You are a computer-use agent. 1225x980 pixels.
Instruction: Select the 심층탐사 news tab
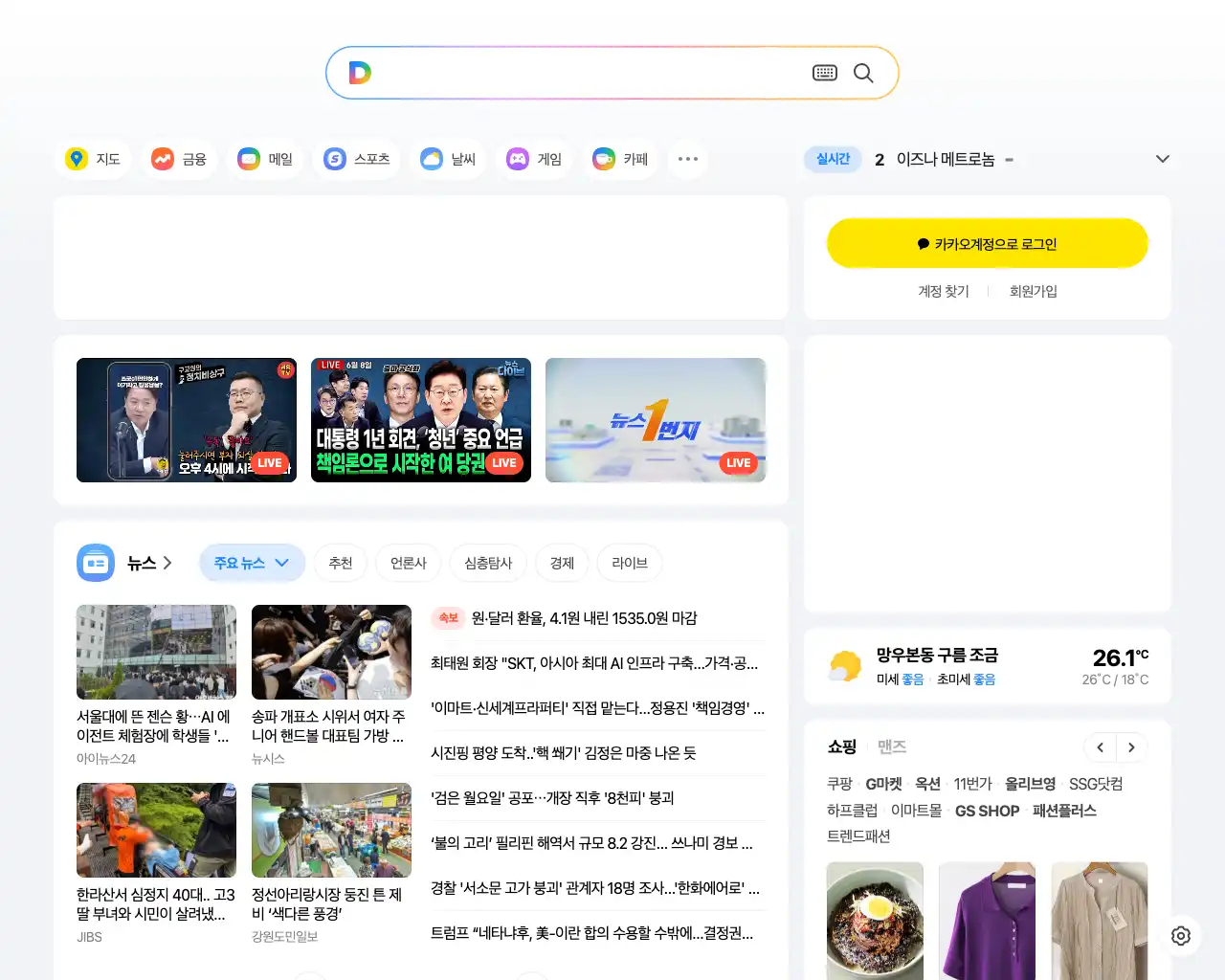tap(488, 563)
